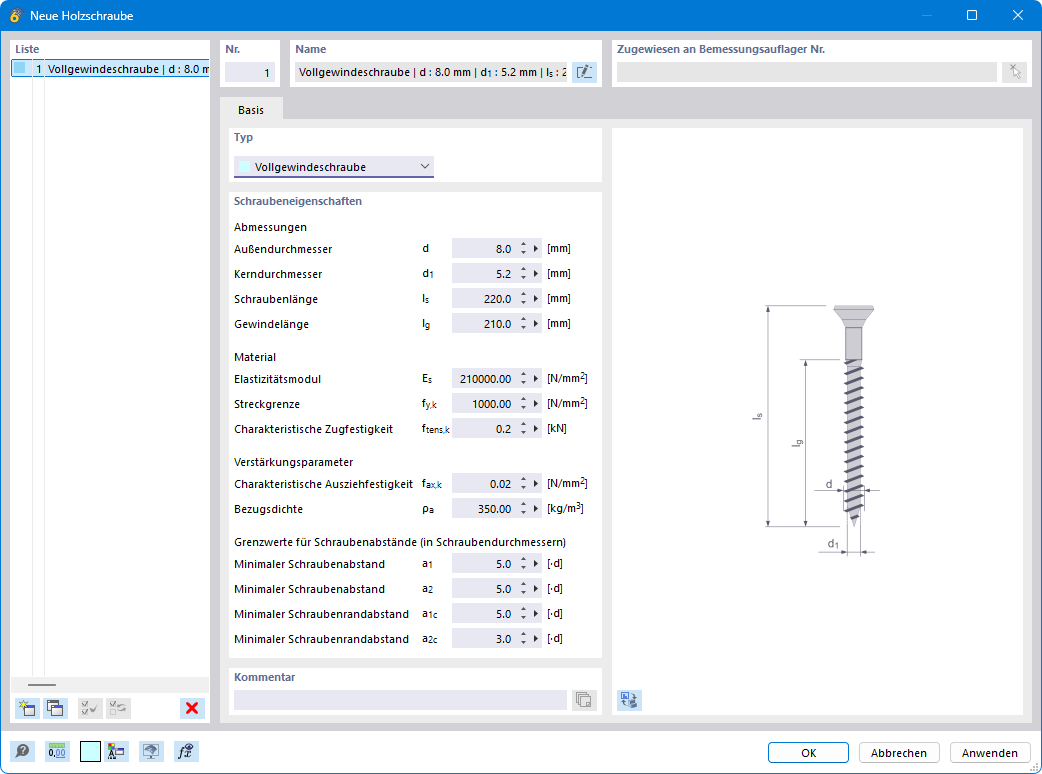Viewport: 1042px width, 774px height.
Task: Close the Neue Holzschraube dialog
Action: 1017,15
